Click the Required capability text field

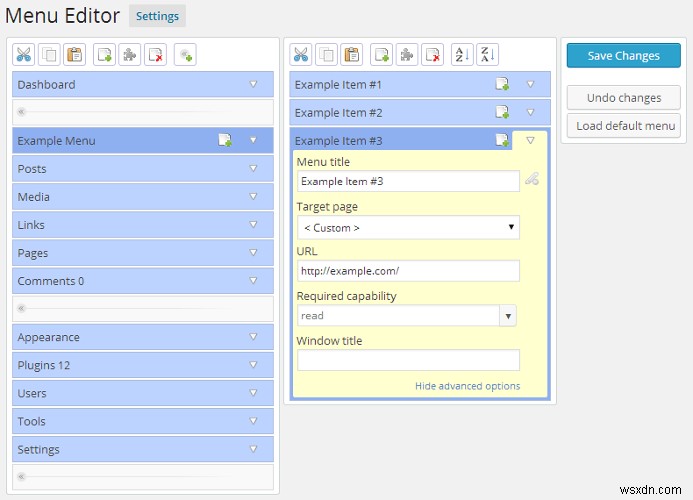tap(399, 316)
